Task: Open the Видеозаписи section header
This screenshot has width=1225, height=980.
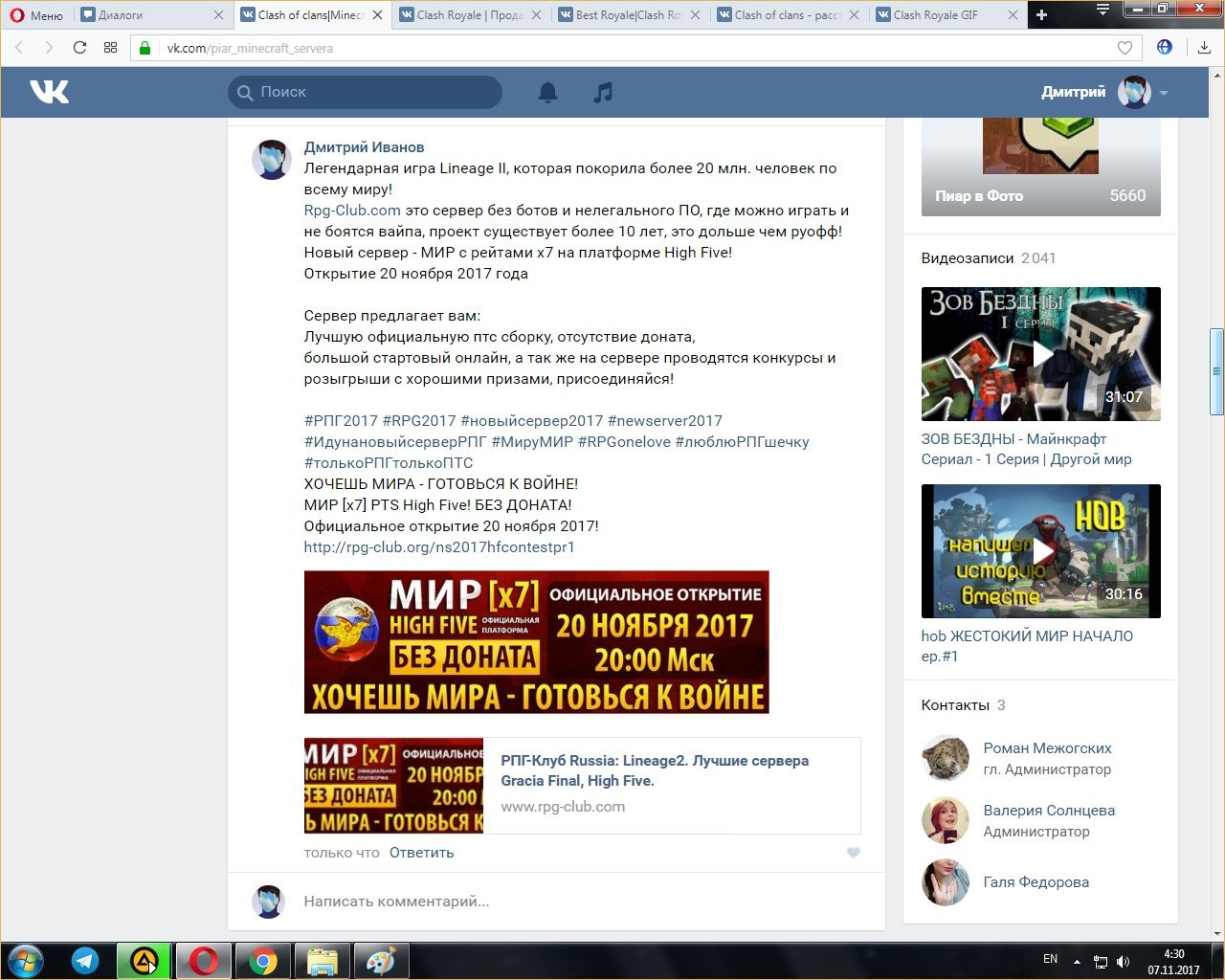Action: point(989,258)
